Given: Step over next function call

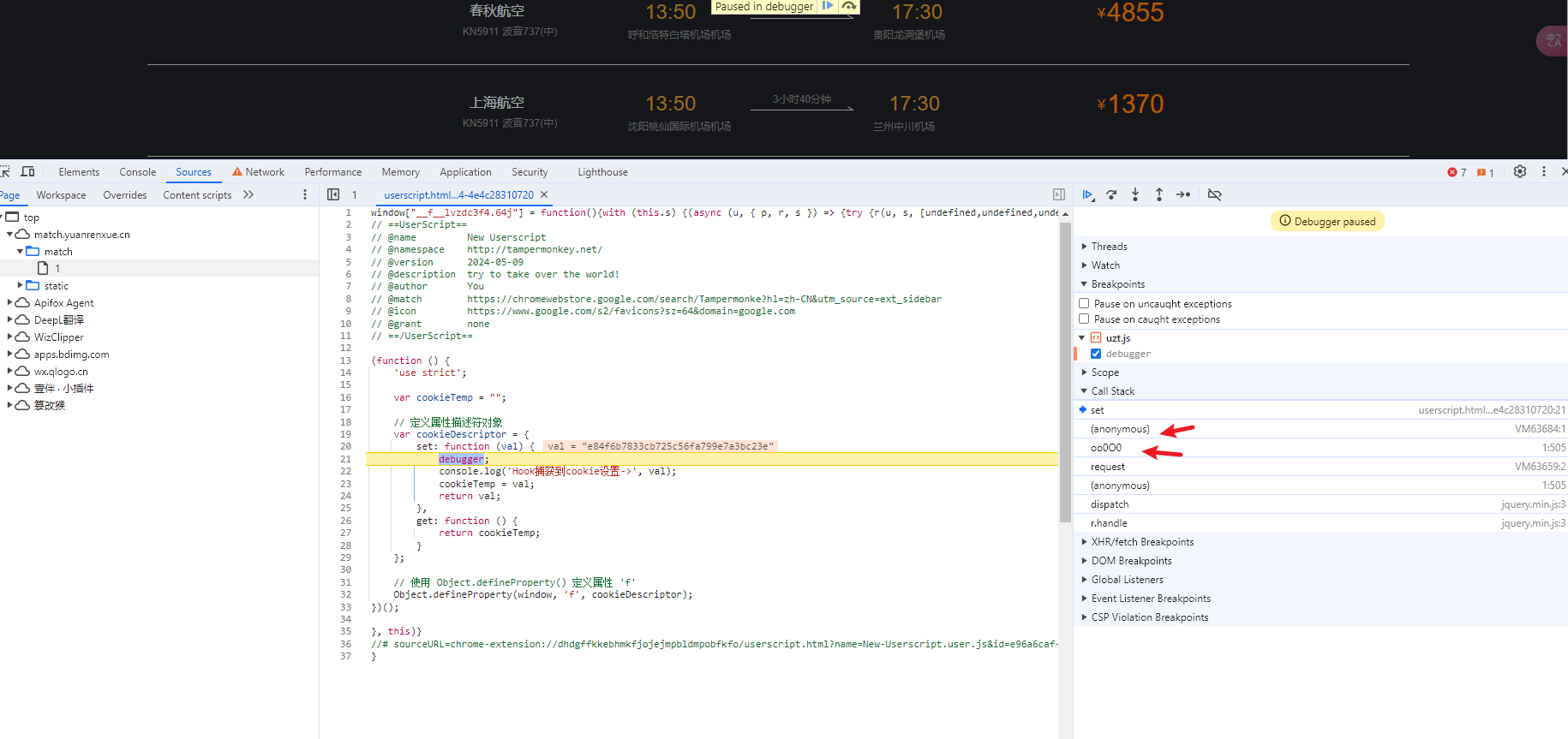Looking at the screenshot, I should click(x=1111, y=195).
